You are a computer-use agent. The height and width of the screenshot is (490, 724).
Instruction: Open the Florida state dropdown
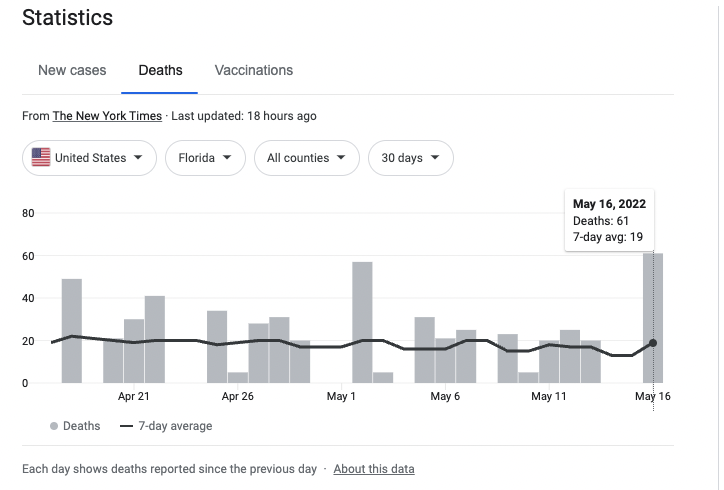click(205, 158)
